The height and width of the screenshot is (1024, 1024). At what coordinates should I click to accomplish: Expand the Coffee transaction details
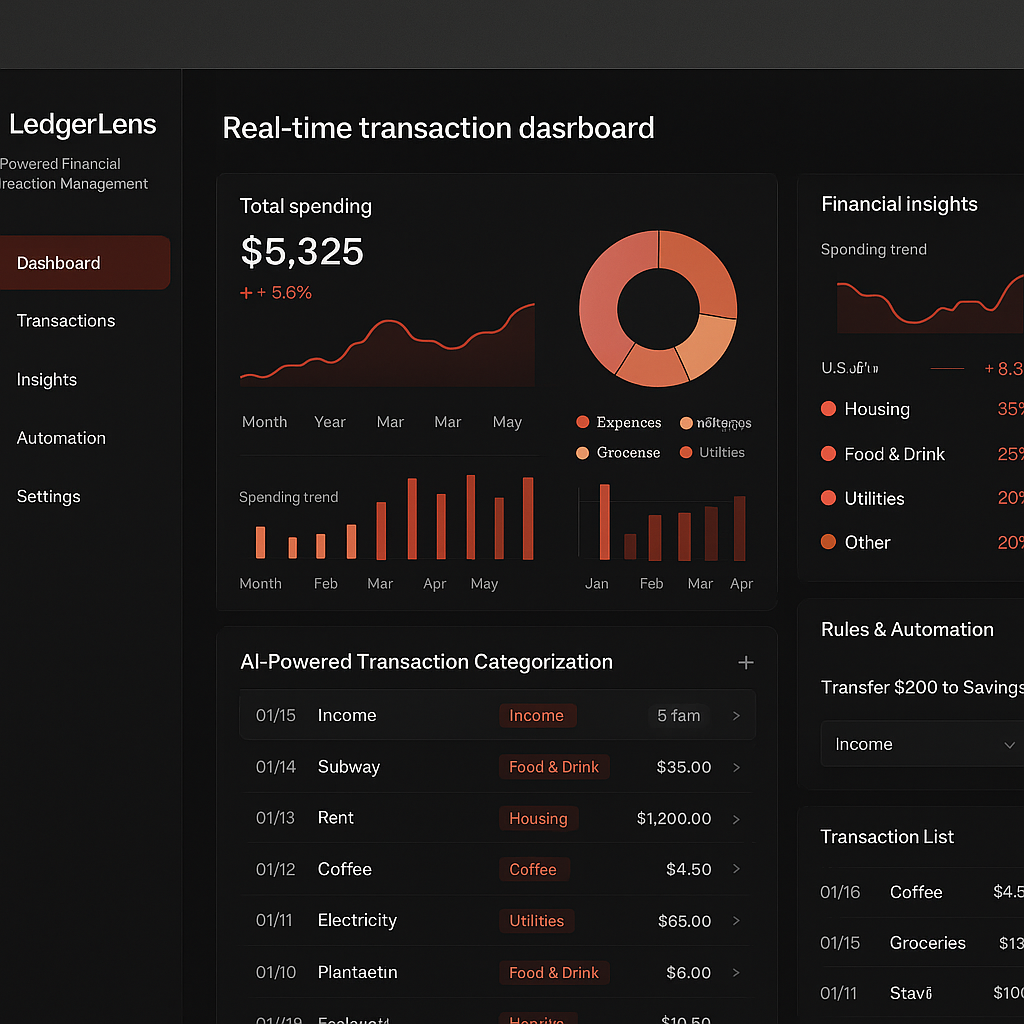coord(736,870)
